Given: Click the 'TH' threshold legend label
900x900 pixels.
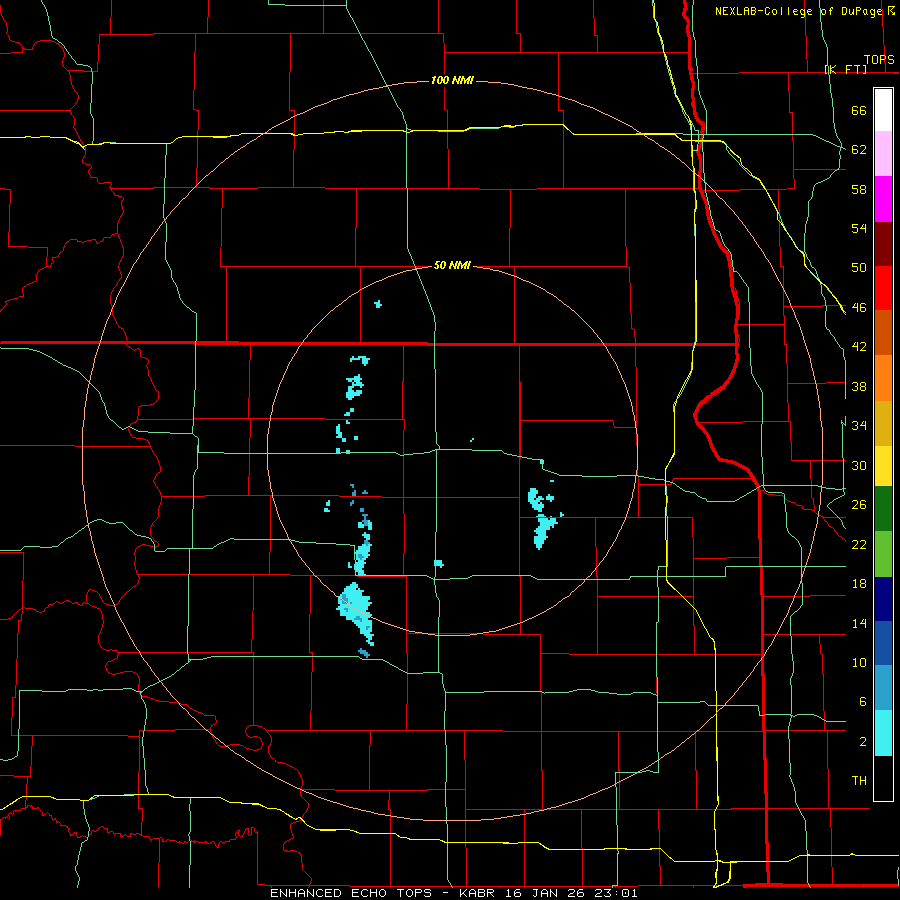Looking at the screenshot, I should 859,781.
